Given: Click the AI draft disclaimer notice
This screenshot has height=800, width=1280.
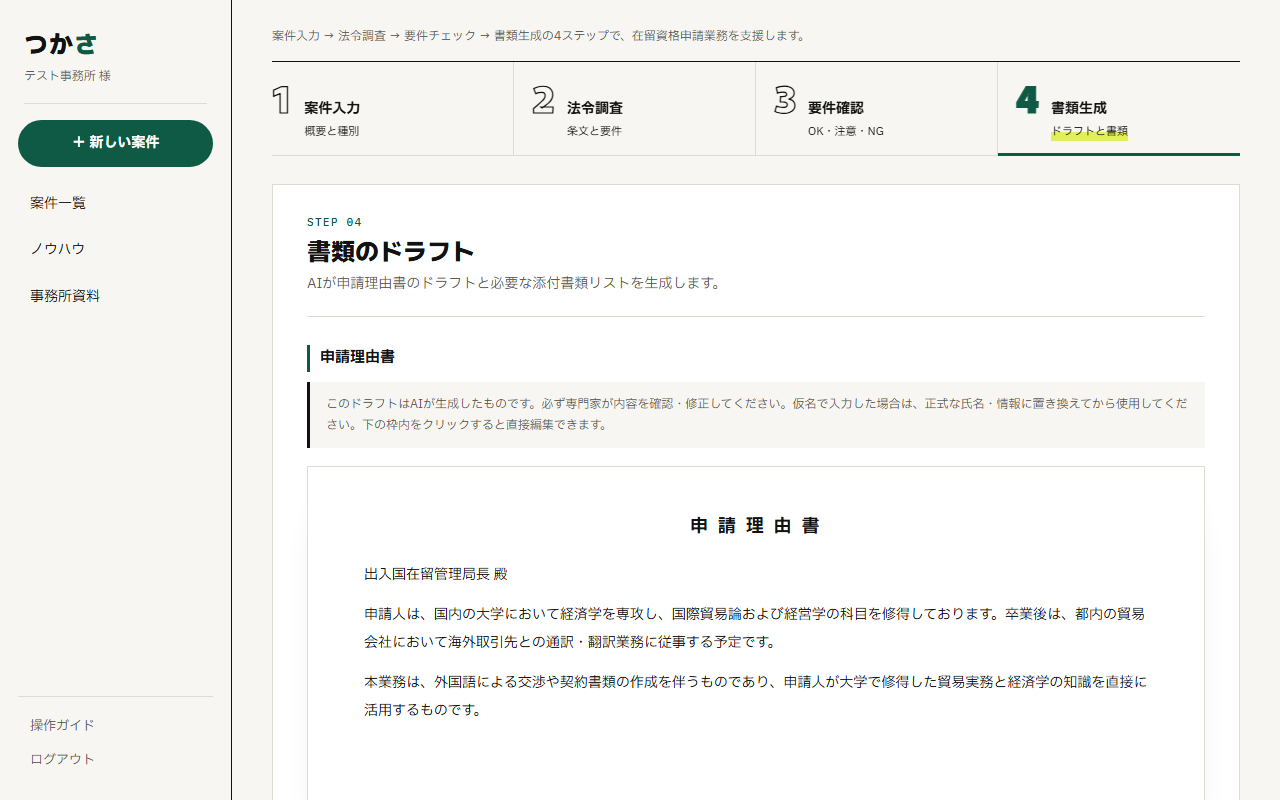Looking at the screenshot, I should (756, 415).
